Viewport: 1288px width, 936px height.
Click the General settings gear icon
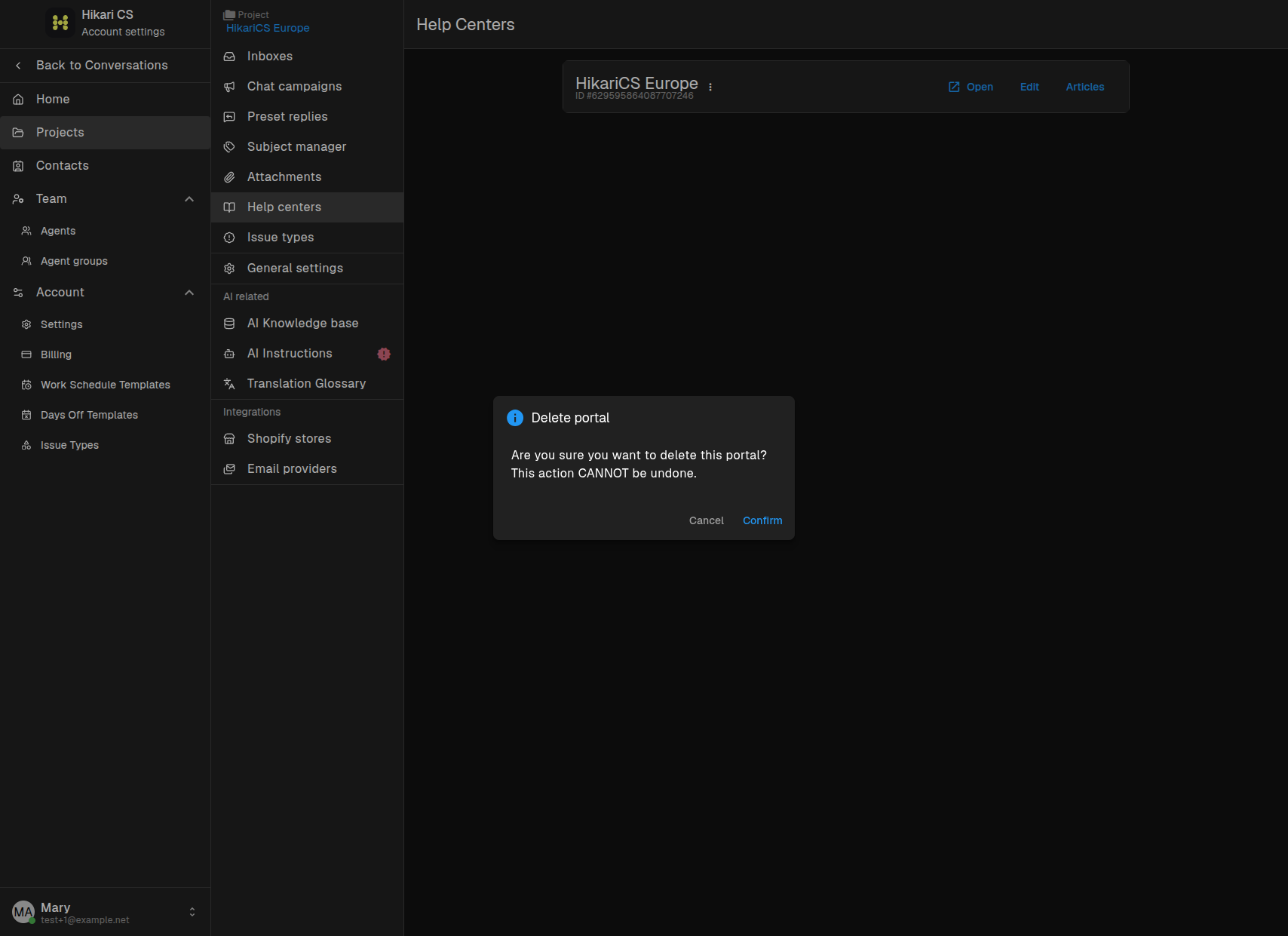point(229,269)
